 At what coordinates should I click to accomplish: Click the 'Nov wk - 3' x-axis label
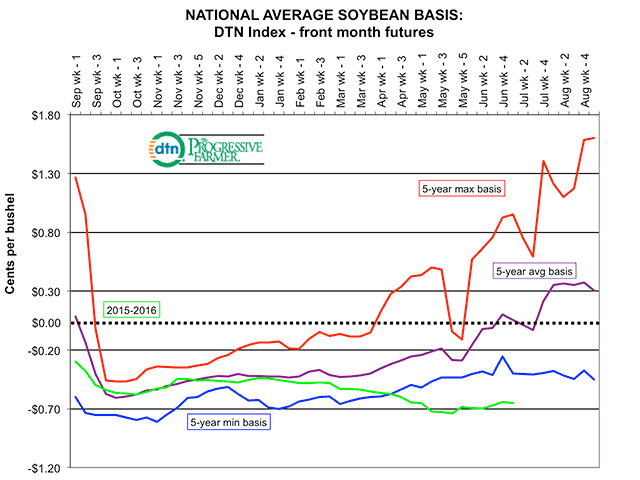pos(178,82)
